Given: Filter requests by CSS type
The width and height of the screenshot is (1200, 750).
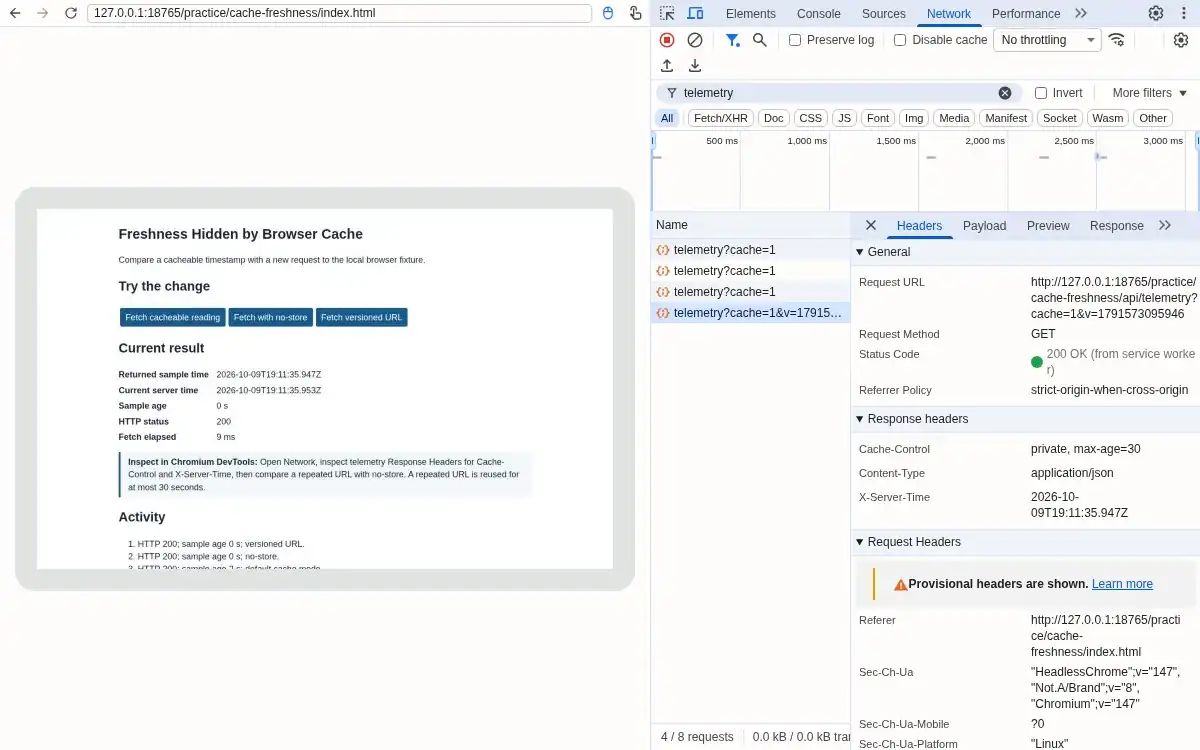Looking at the screenshot, I should point(811,118).
